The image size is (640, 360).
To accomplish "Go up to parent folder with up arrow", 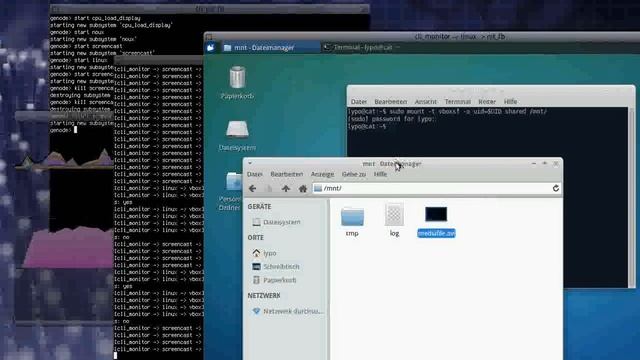I will tap(286, 189).
